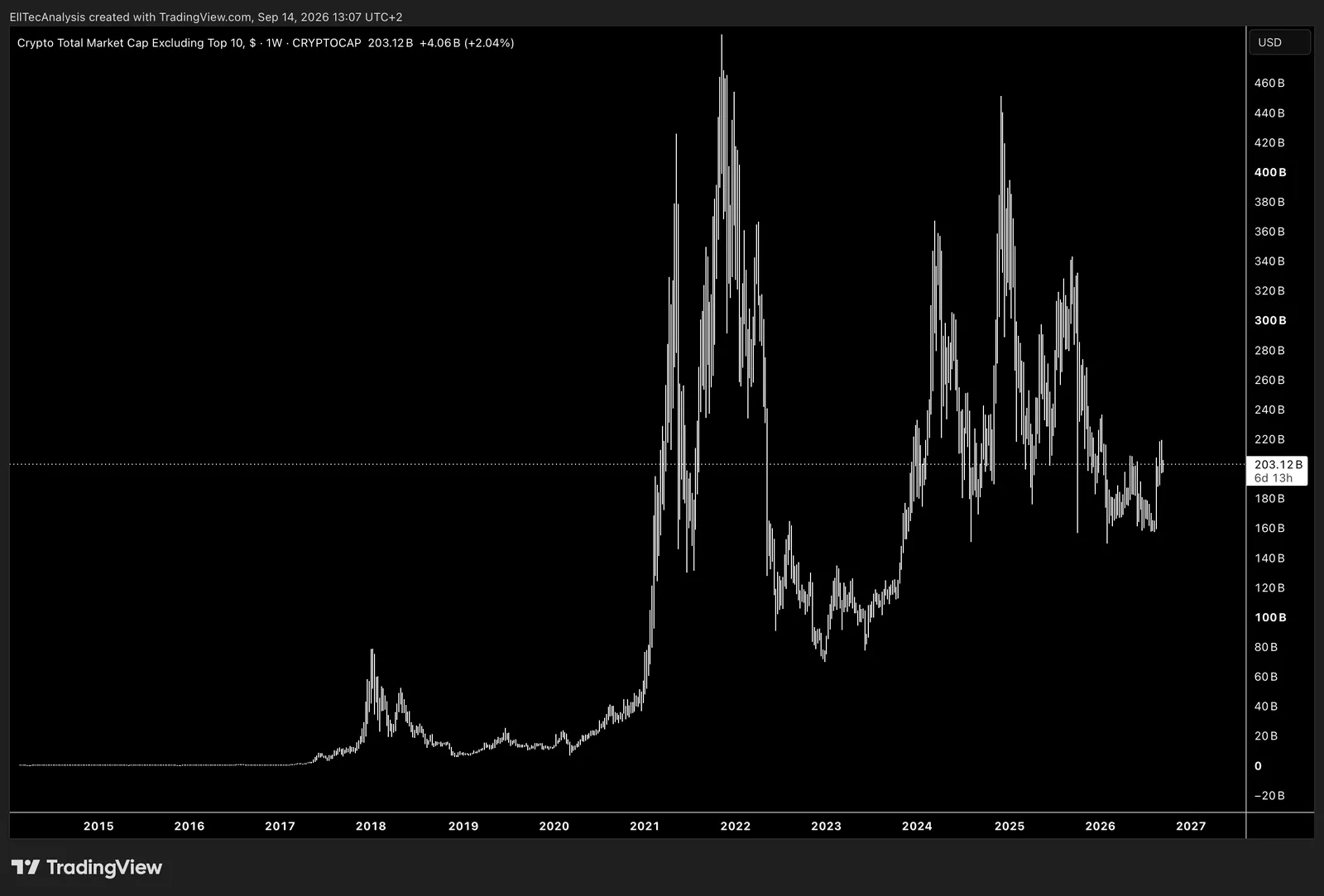Click the 203.12 B value in chart legend

coord(391,43)
